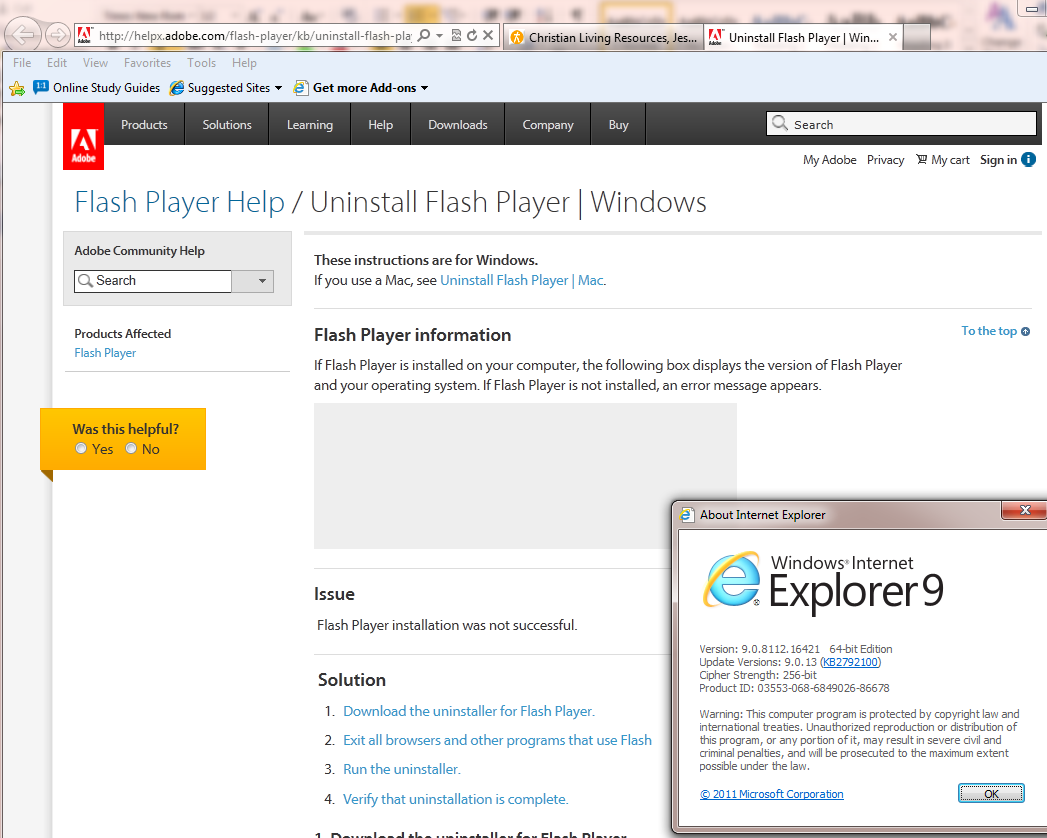Open the Flash Player Help heading link
The height and width of the screenshot is (838, 1047).
180,202
